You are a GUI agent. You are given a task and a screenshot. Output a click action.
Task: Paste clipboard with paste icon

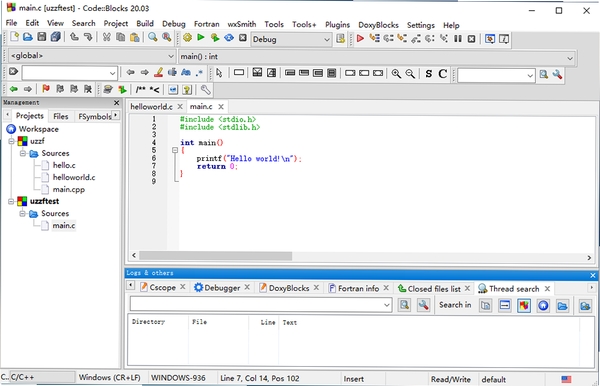pos(134,37)
